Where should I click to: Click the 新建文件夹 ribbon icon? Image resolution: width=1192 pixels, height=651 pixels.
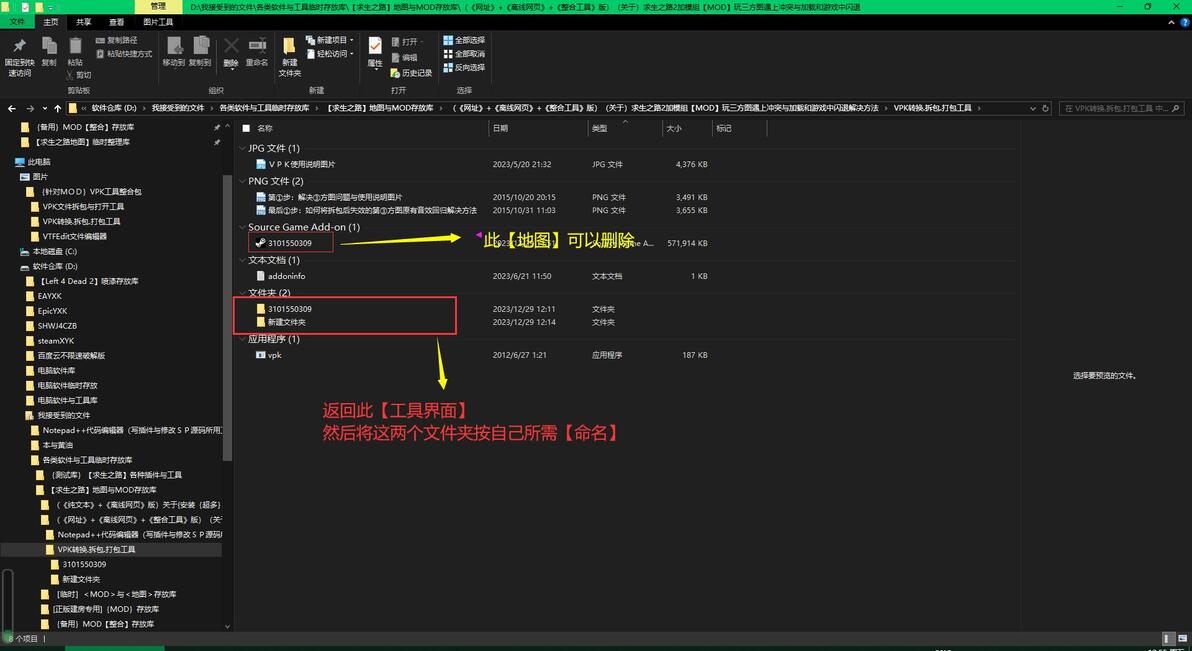[290, 47]
